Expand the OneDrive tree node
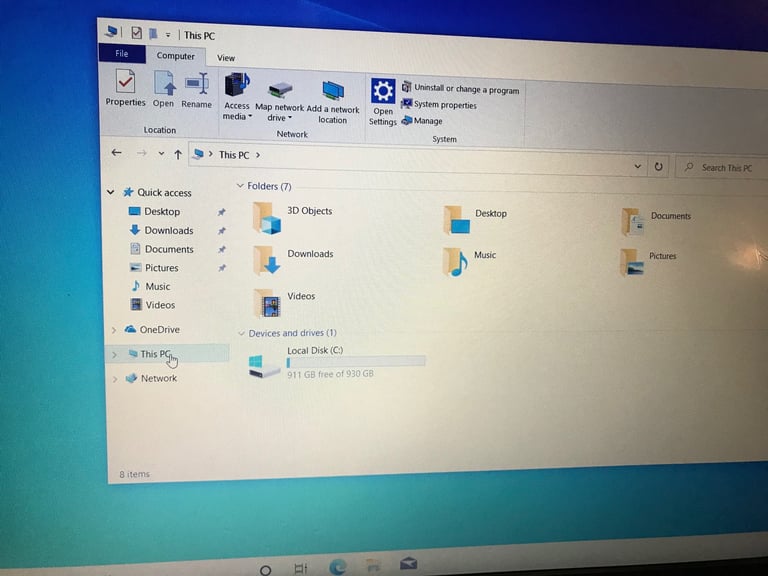Viewport: 768px width, 576px height. tap(114, 330)
